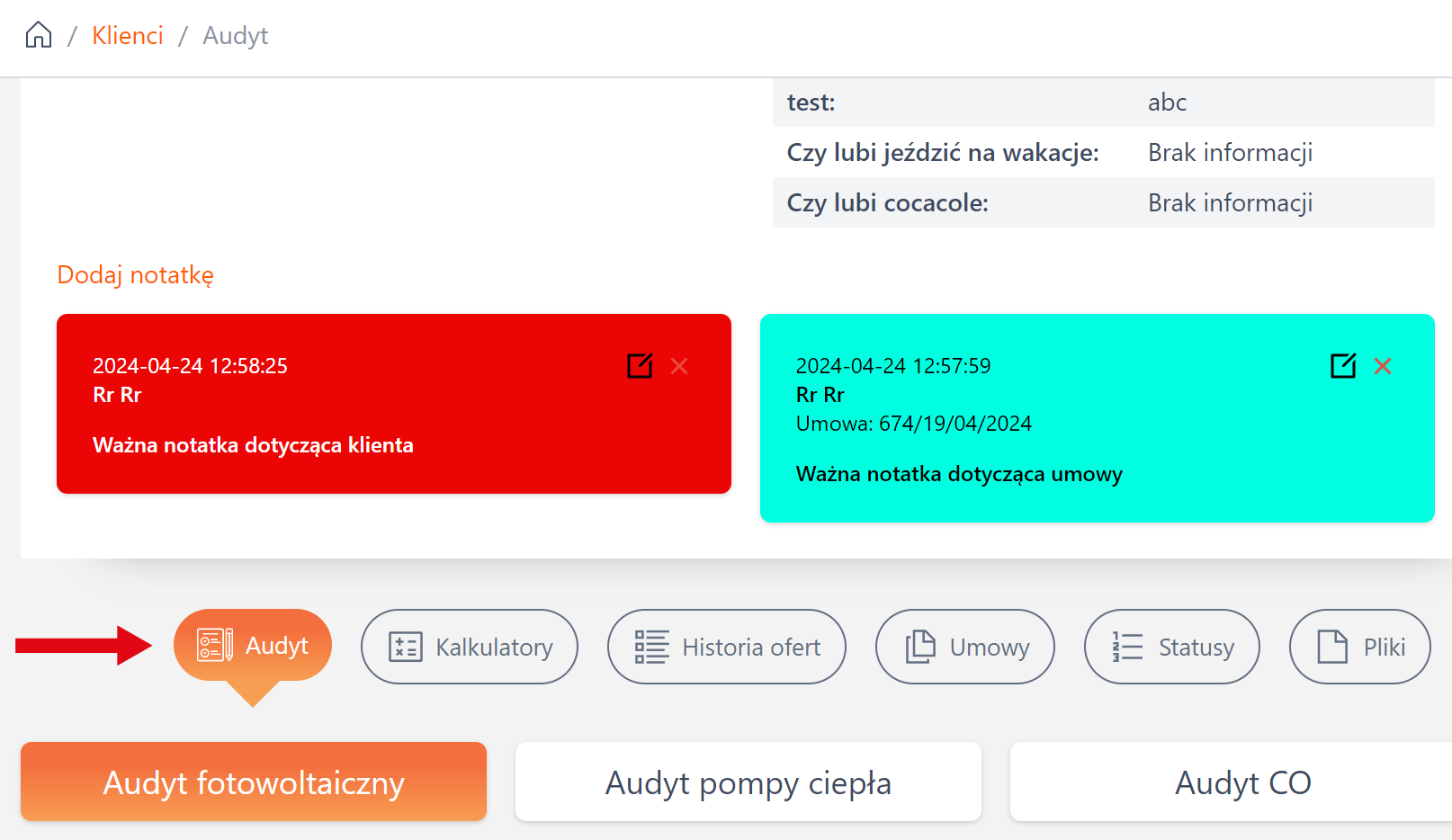
Task: Click the documents icon in Umowy
Action: coord(919,647)
